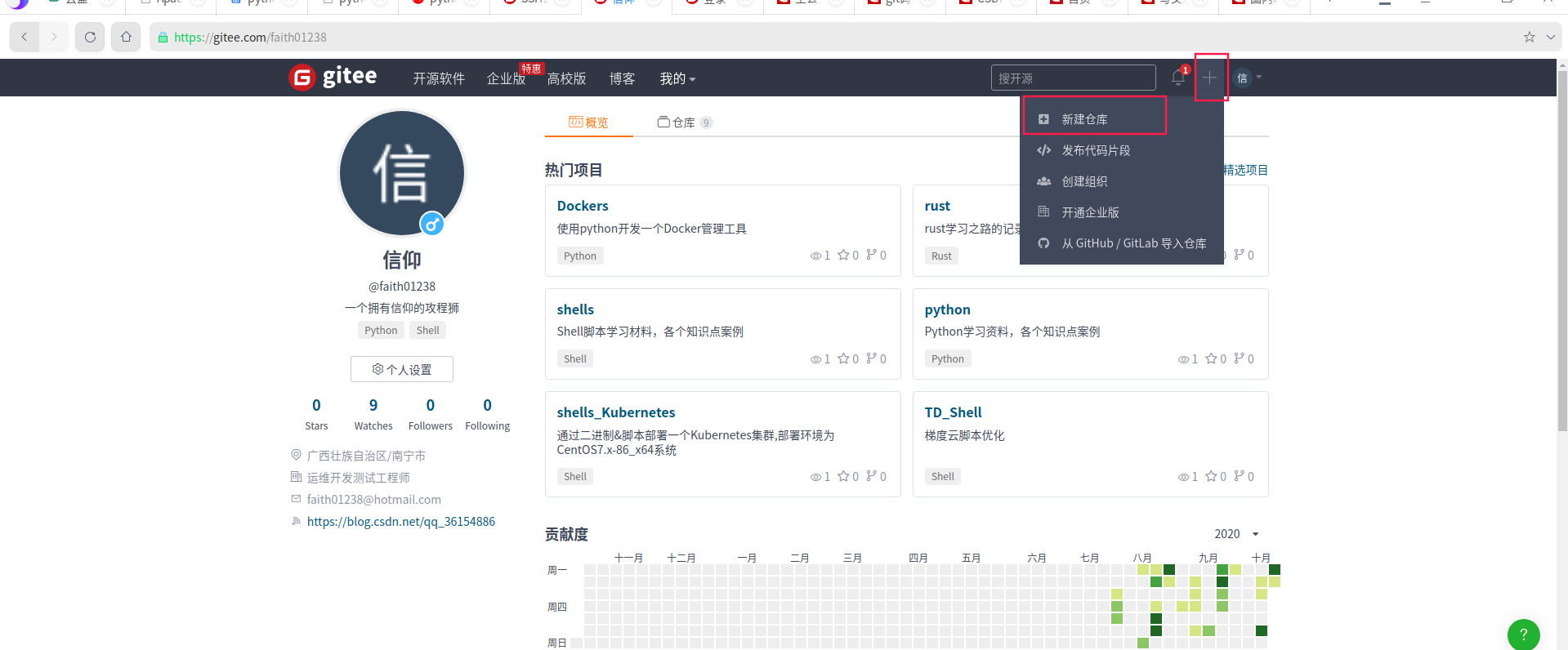This screenshot has width=1568, height=650.
Task: Go to browser home icon
Action: 126,37
